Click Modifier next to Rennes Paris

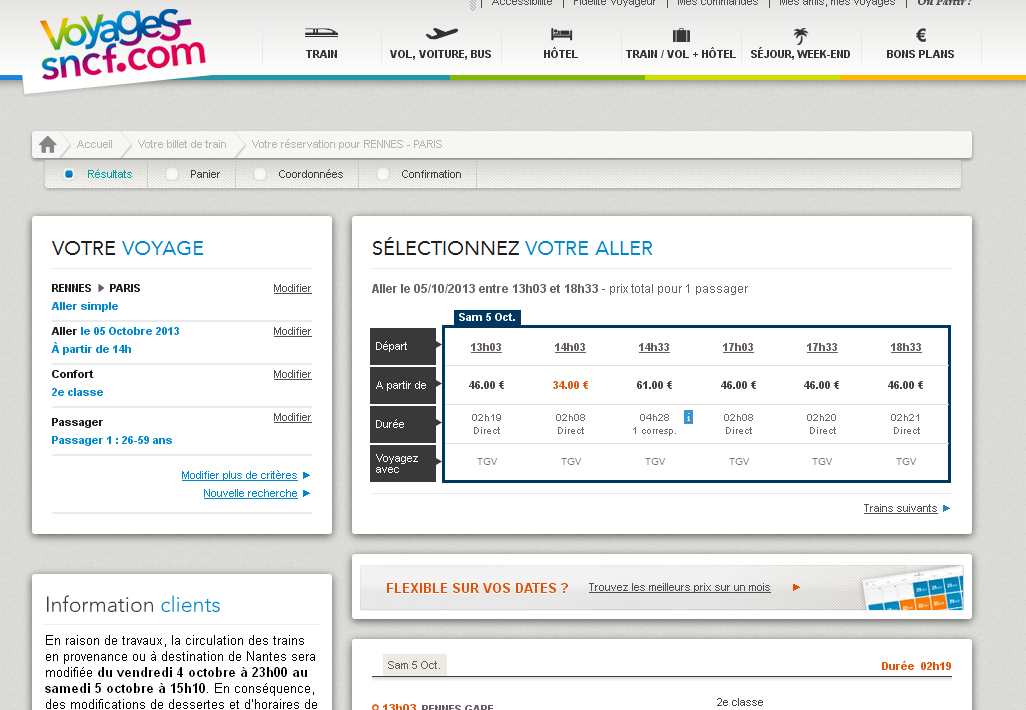(292, 289)
